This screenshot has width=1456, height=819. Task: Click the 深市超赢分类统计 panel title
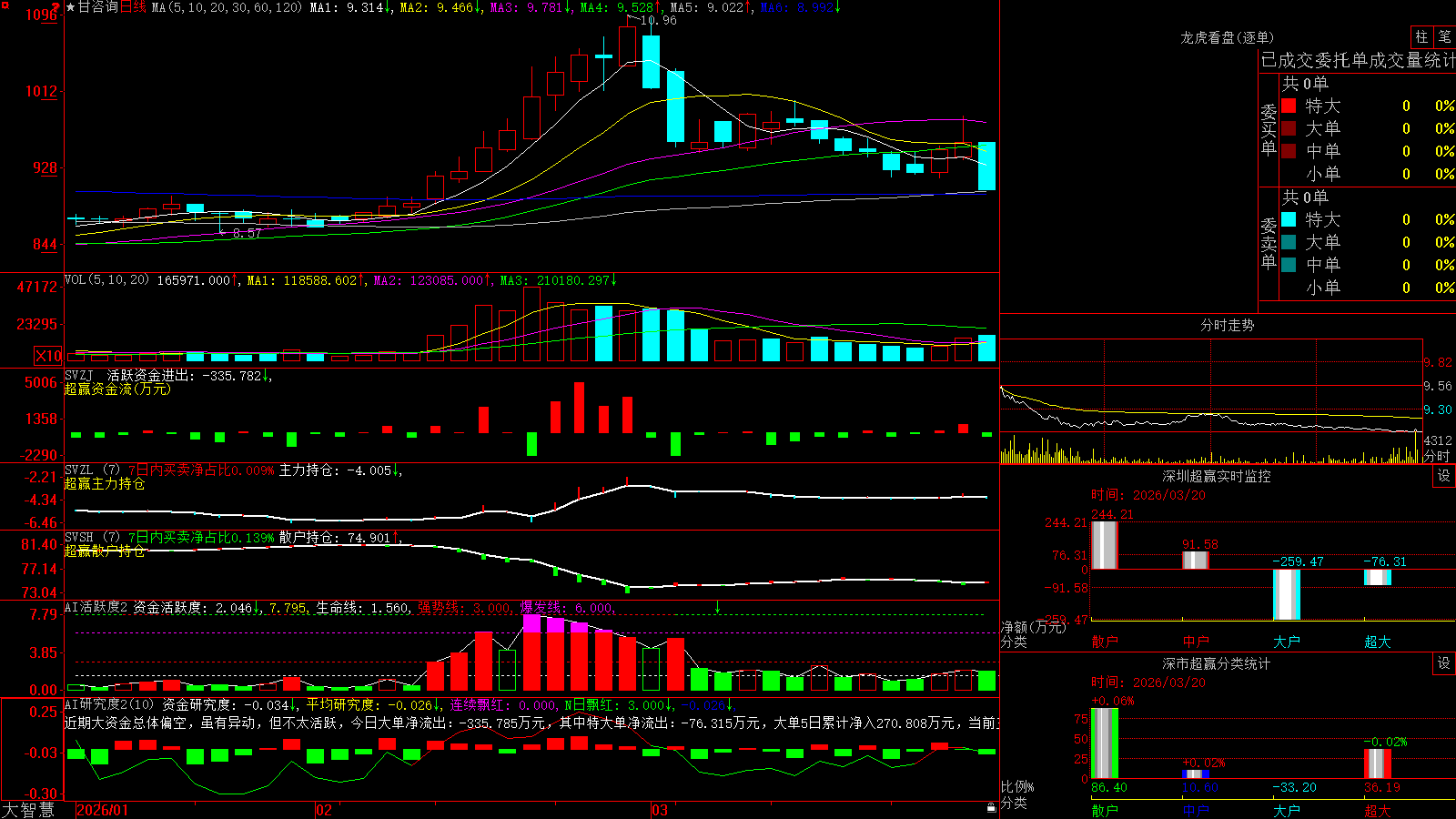[x=1216, y=663]
